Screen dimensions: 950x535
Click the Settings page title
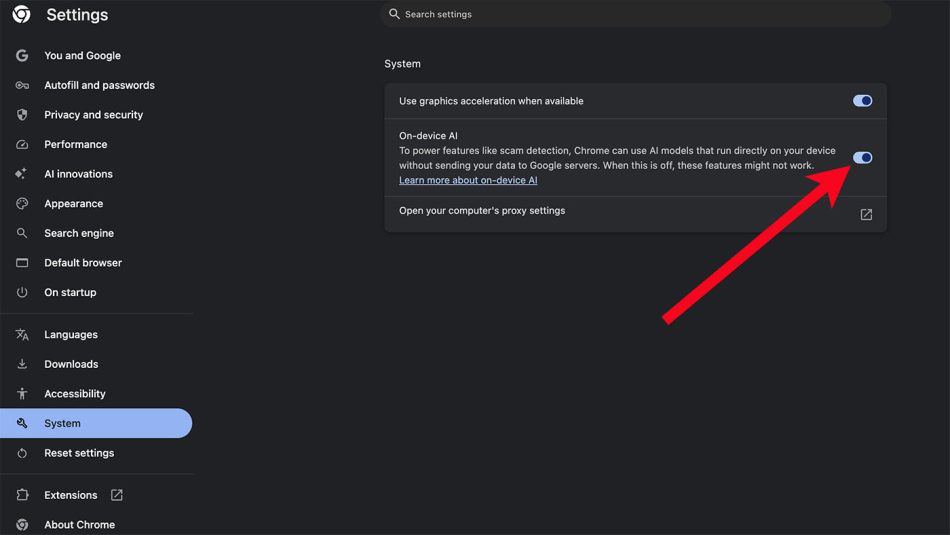(x=77, y=15)
